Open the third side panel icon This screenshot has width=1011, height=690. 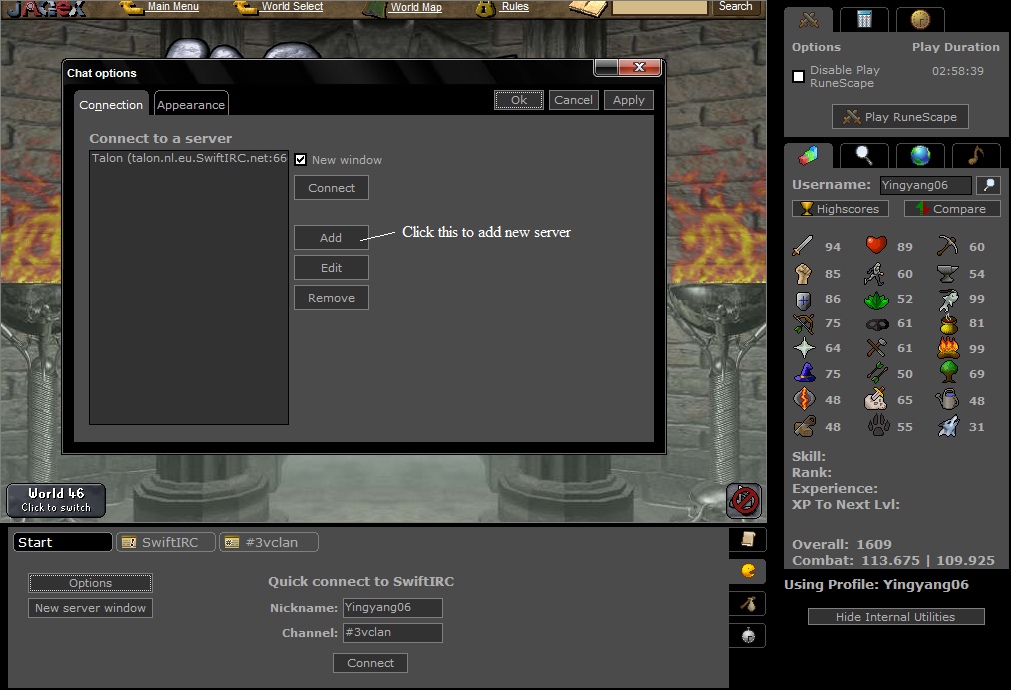748,604
